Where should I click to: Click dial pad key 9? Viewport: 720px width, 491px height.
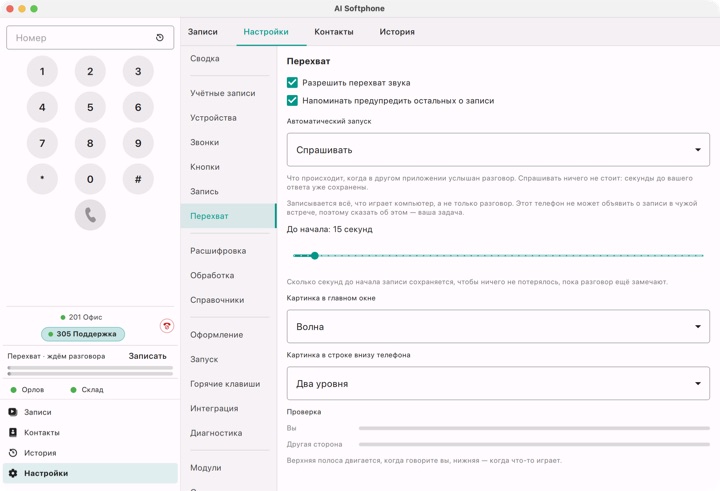(x=138, y=143)
